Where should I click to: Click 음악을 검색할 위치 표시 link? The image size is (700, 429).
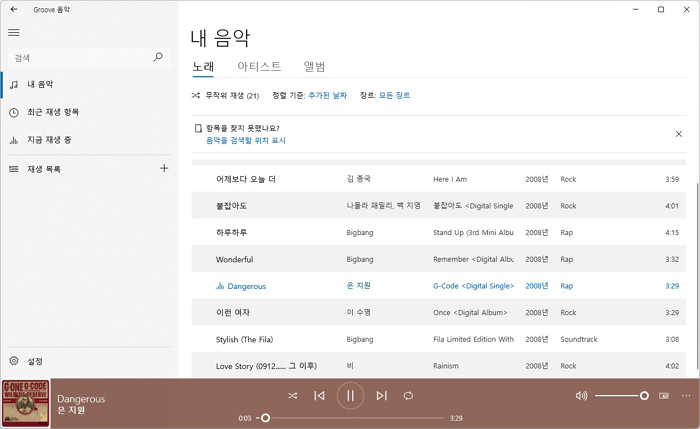tap(246, 141)
